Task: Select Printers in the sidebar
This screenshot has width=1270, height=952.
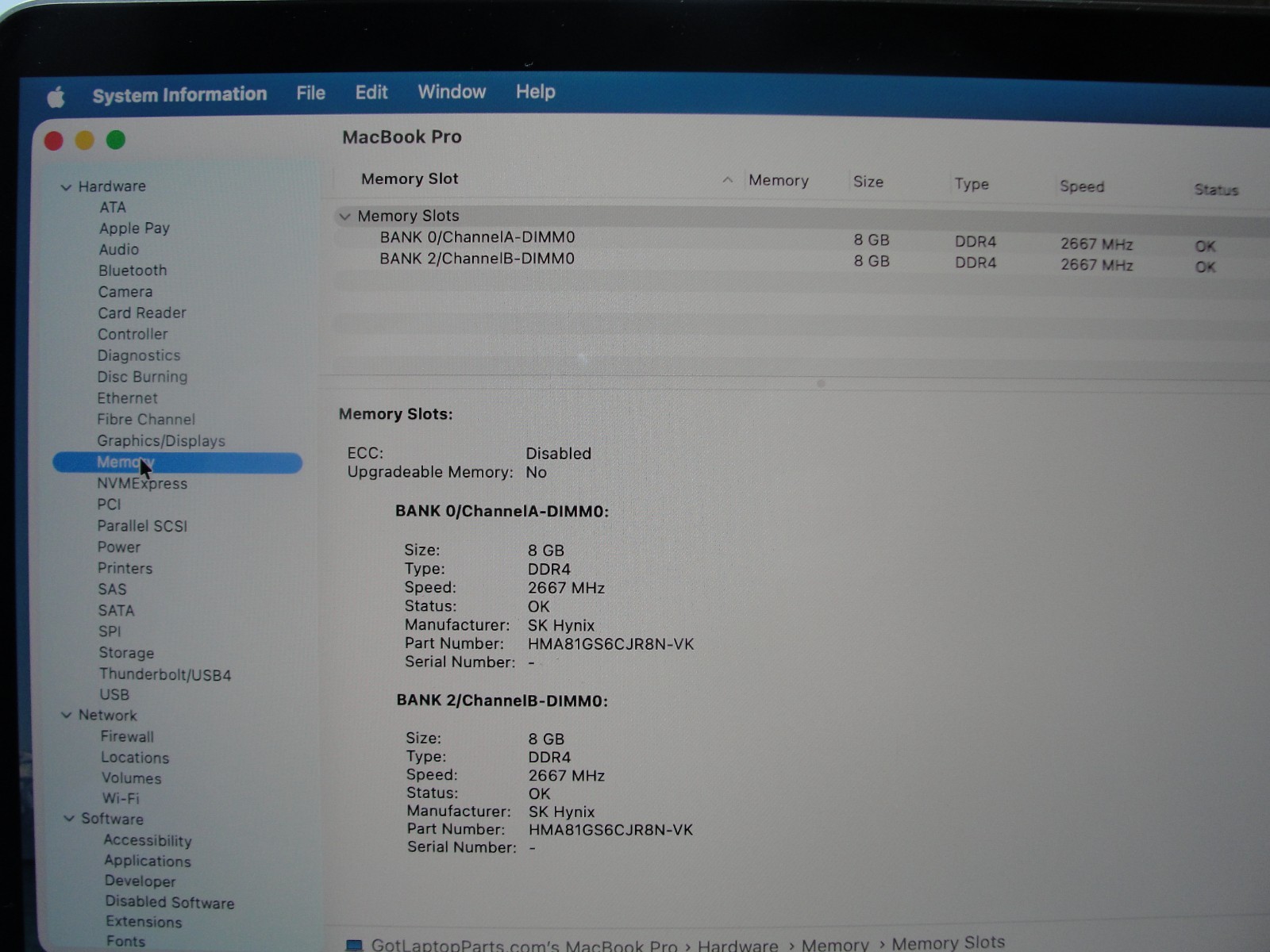Action: [125, 568]
